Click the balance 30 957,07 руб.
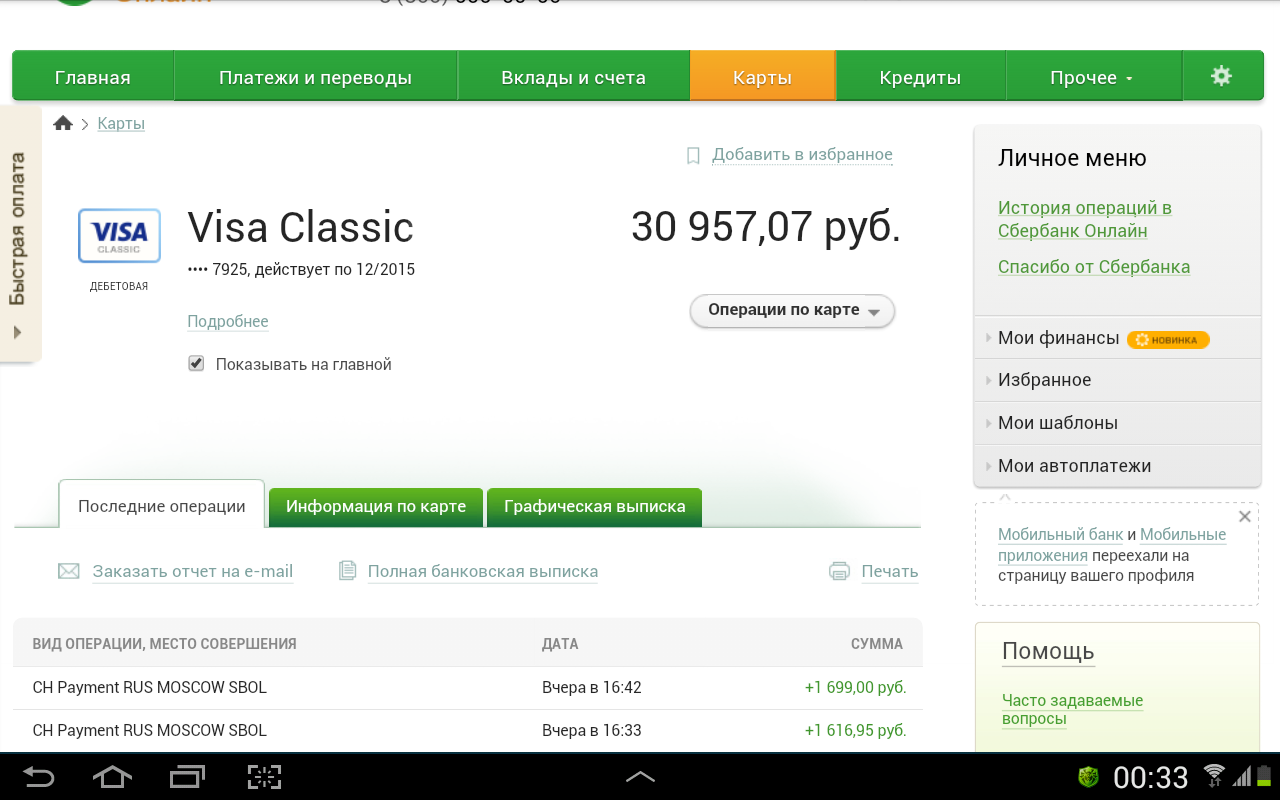Image resolution: width=1280 pixels, height=800 pixels. [x=766, y=227]
